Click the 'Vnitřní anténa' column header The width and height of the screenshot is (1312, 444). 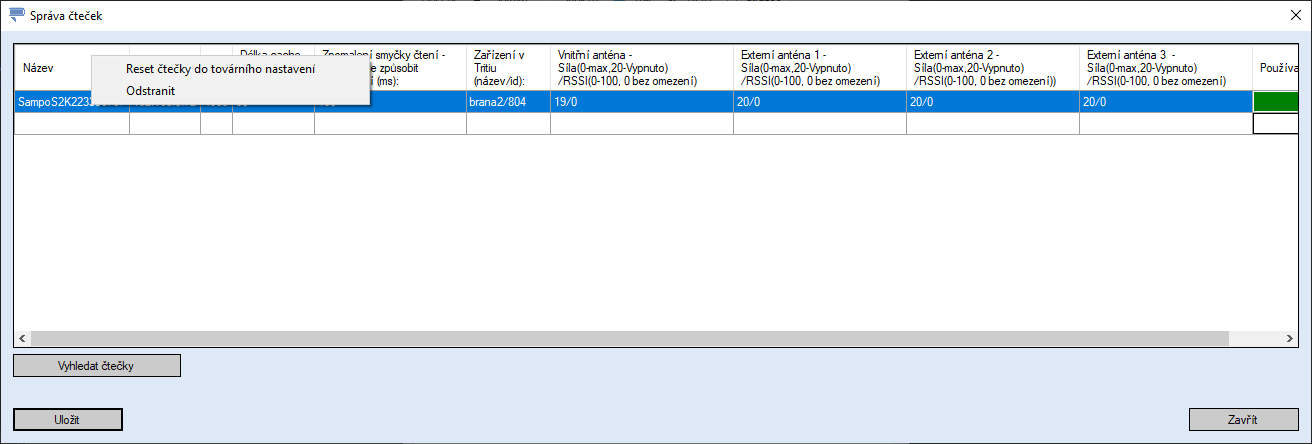pos(640,68)
